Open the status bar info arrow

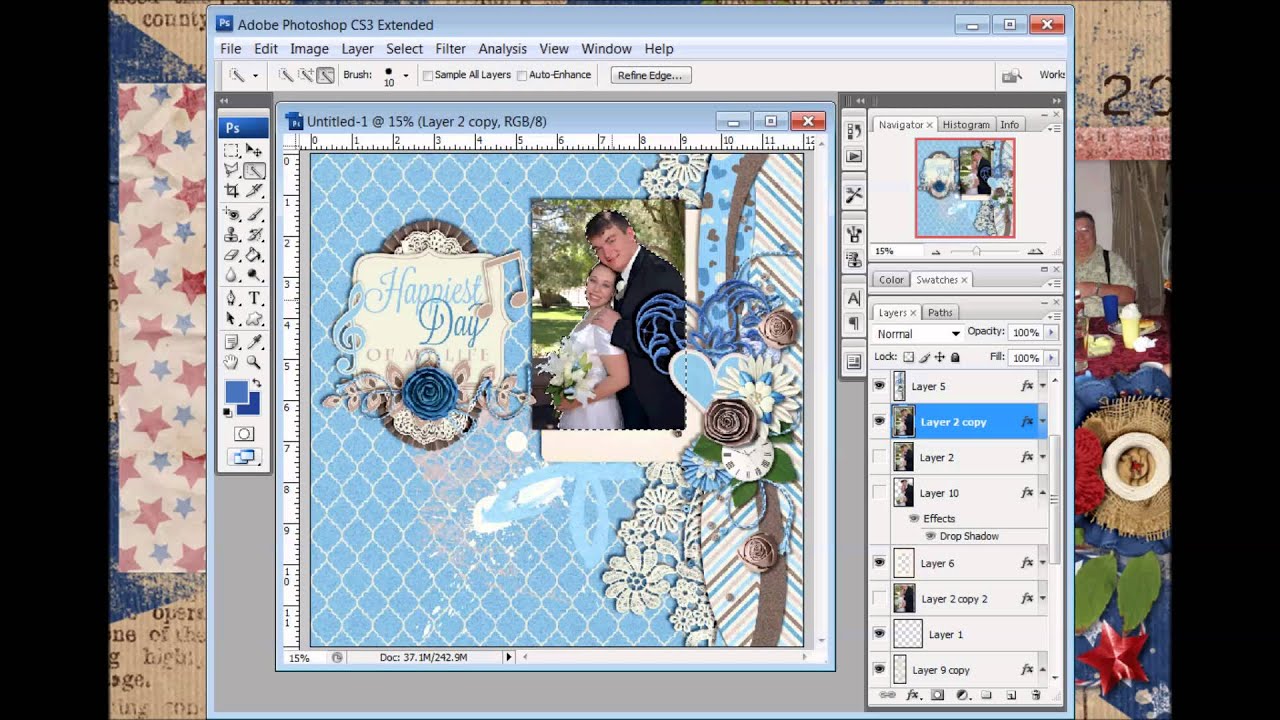coord(508,657)
